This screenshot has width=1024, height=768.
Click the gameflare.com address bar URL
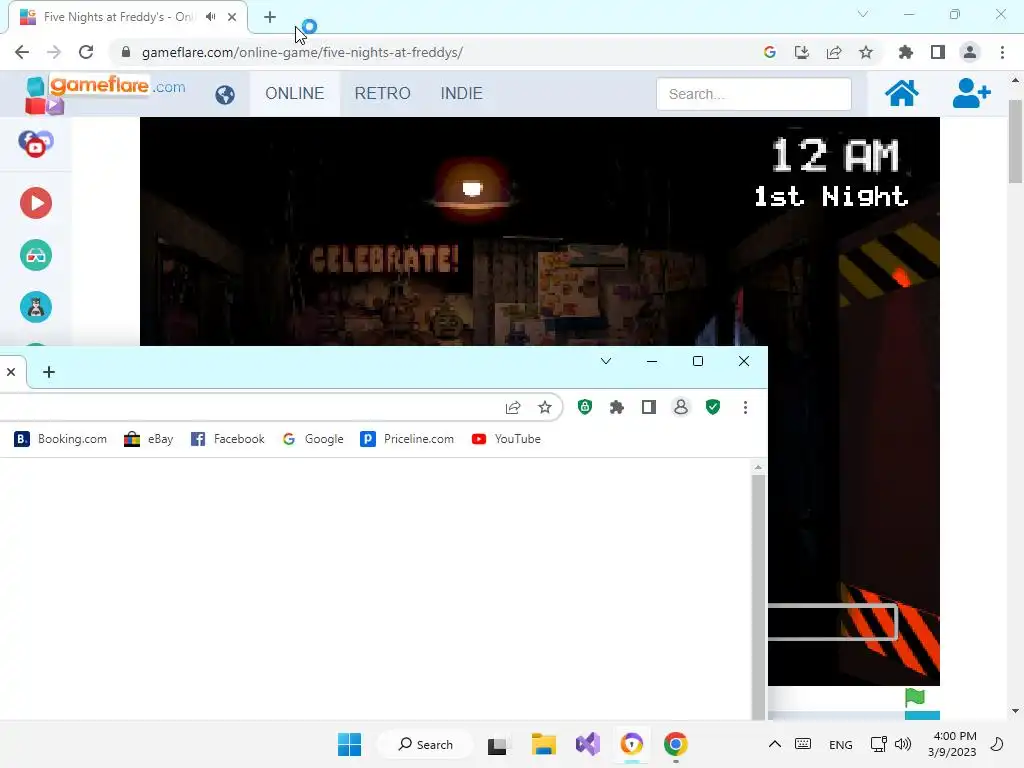[x=302, y=52]
